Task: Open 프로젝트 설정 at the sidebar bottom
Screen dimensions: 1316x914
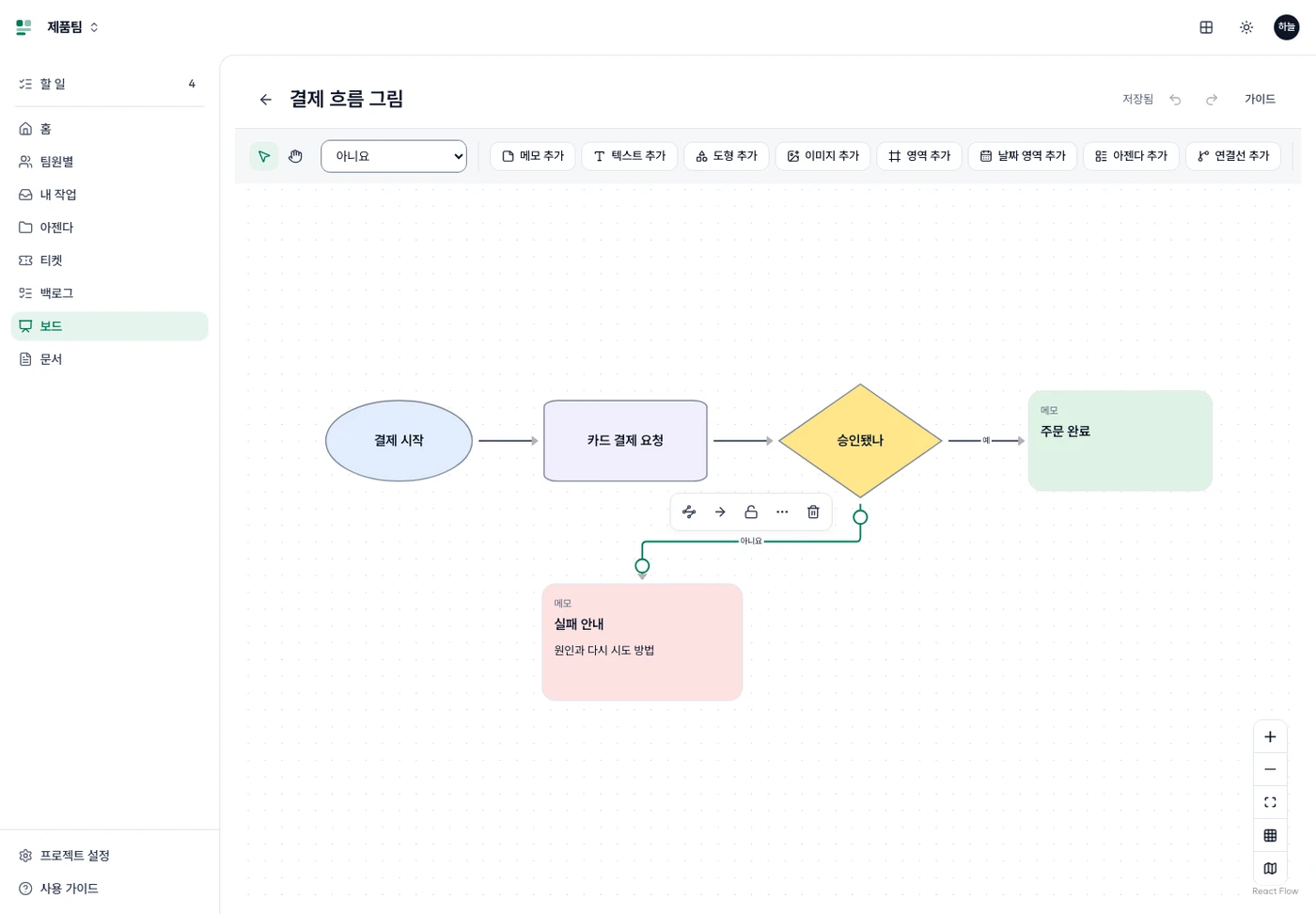Action: (x=109, y=856)
